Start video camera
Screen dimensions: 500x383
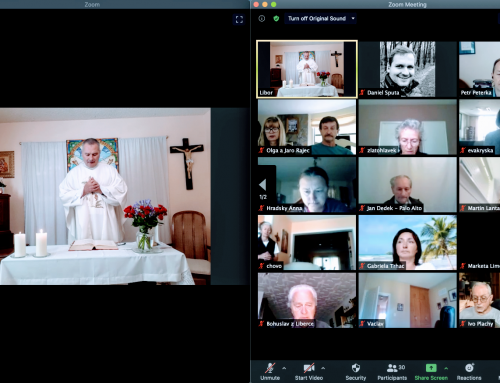click(309, 371)
